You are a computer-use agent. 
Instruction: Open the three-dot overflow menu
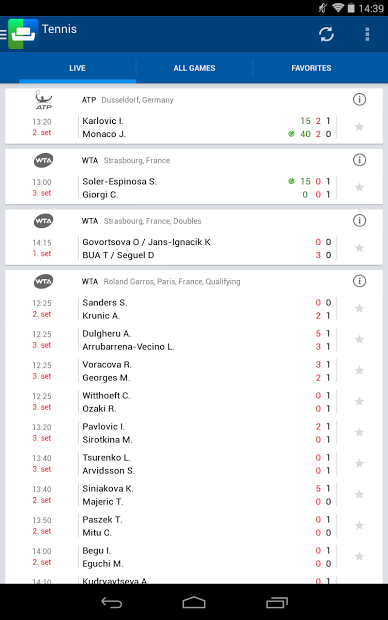click(367, 34)
